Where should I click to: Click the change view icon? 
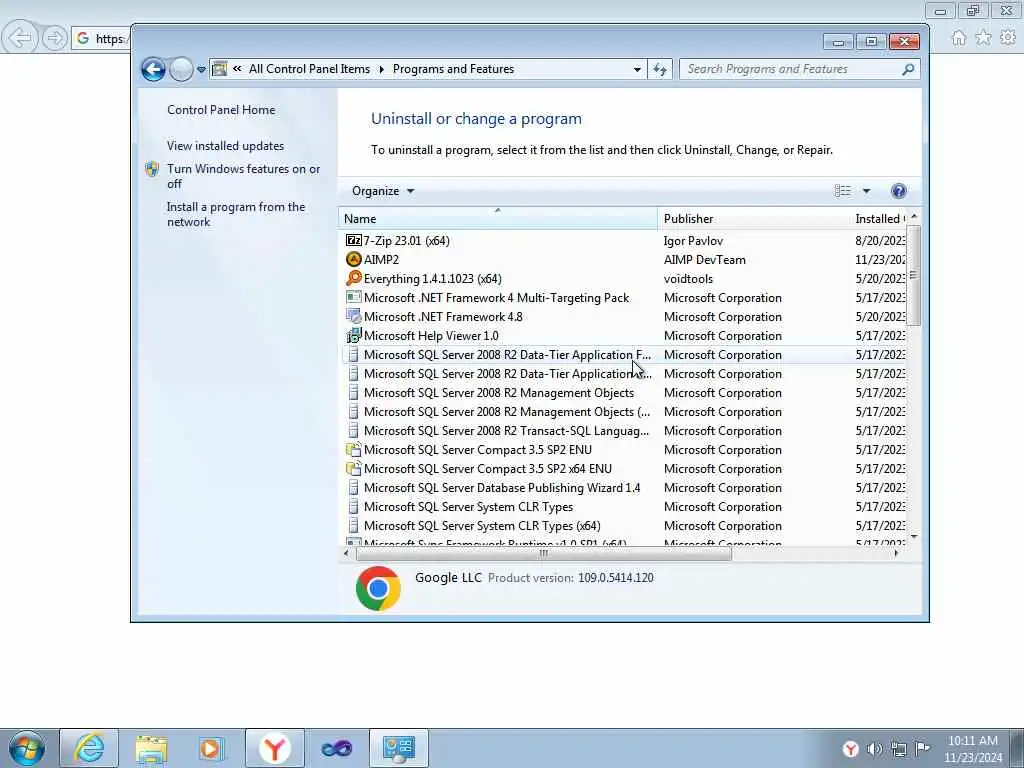[x=842, y=191]
